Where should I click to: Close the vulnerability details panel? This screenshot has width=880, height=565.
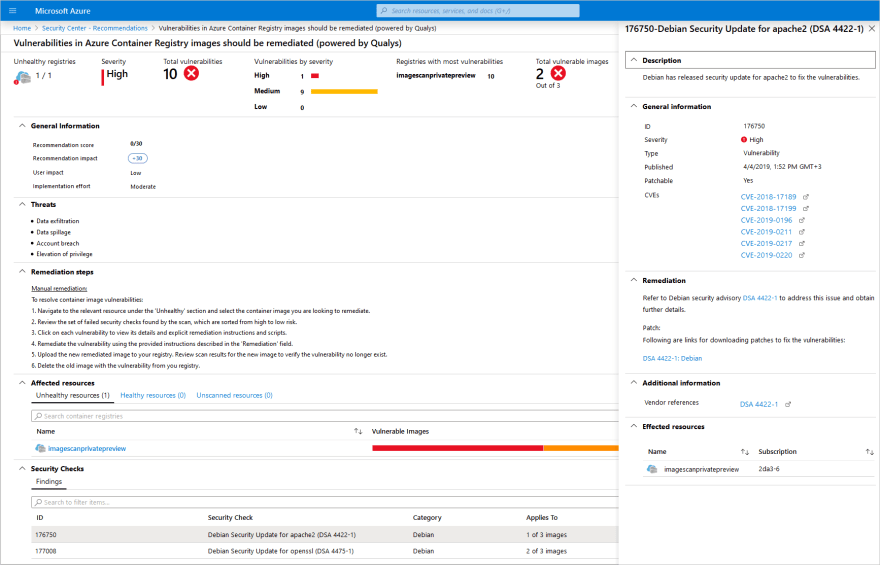(871, 29)
